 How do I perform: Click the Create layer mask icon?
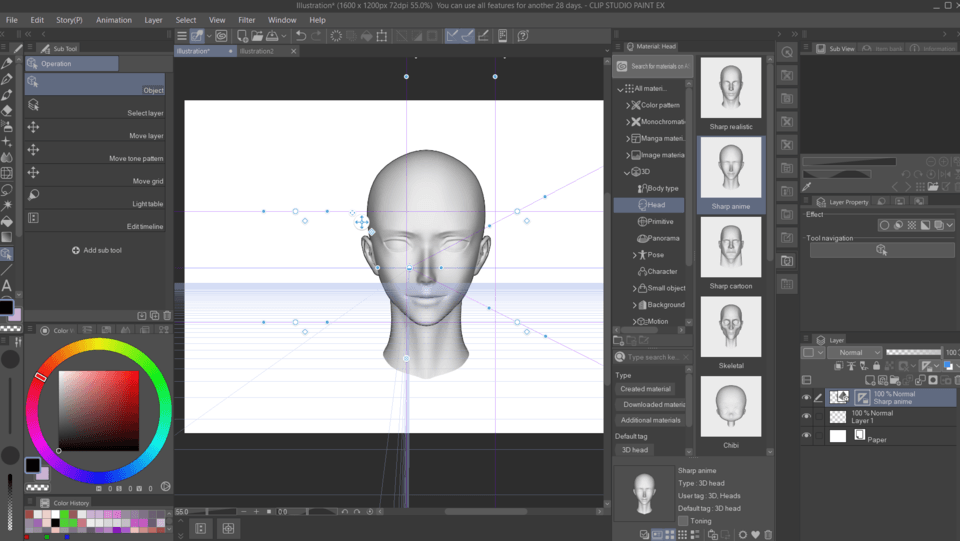933,380
